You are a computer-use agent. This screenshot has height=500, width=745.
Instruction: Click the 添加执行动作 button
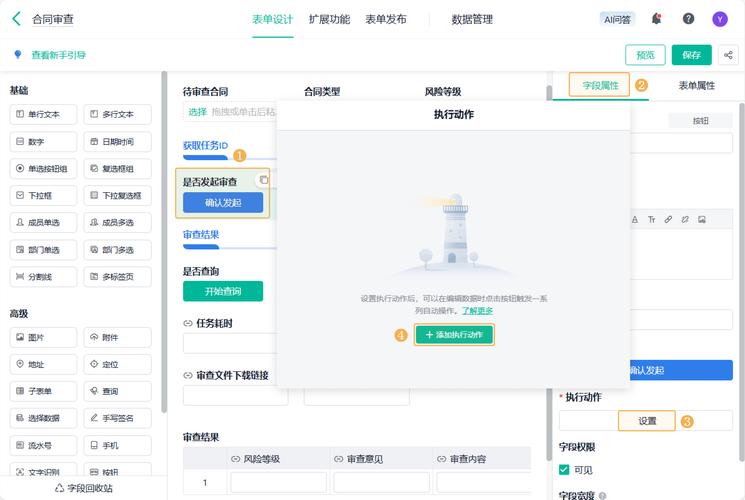pos(454,335)
